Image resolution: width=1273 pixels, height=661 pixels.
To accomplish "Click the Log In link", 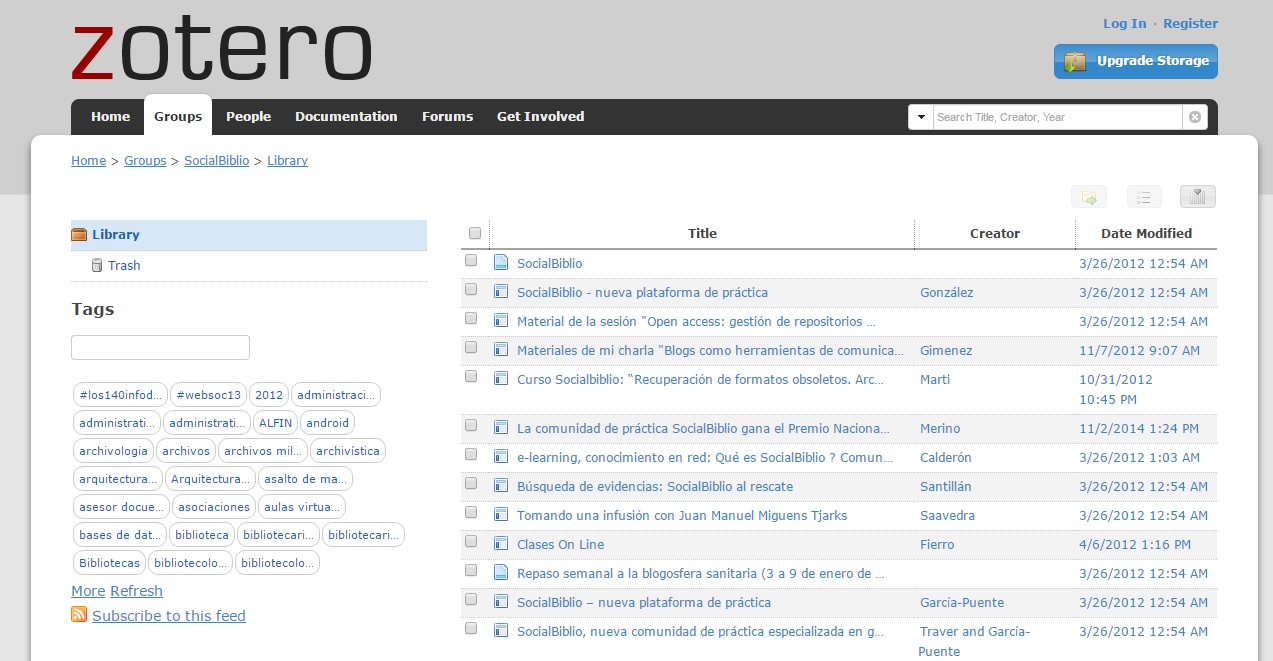I will coord(1125,24).
